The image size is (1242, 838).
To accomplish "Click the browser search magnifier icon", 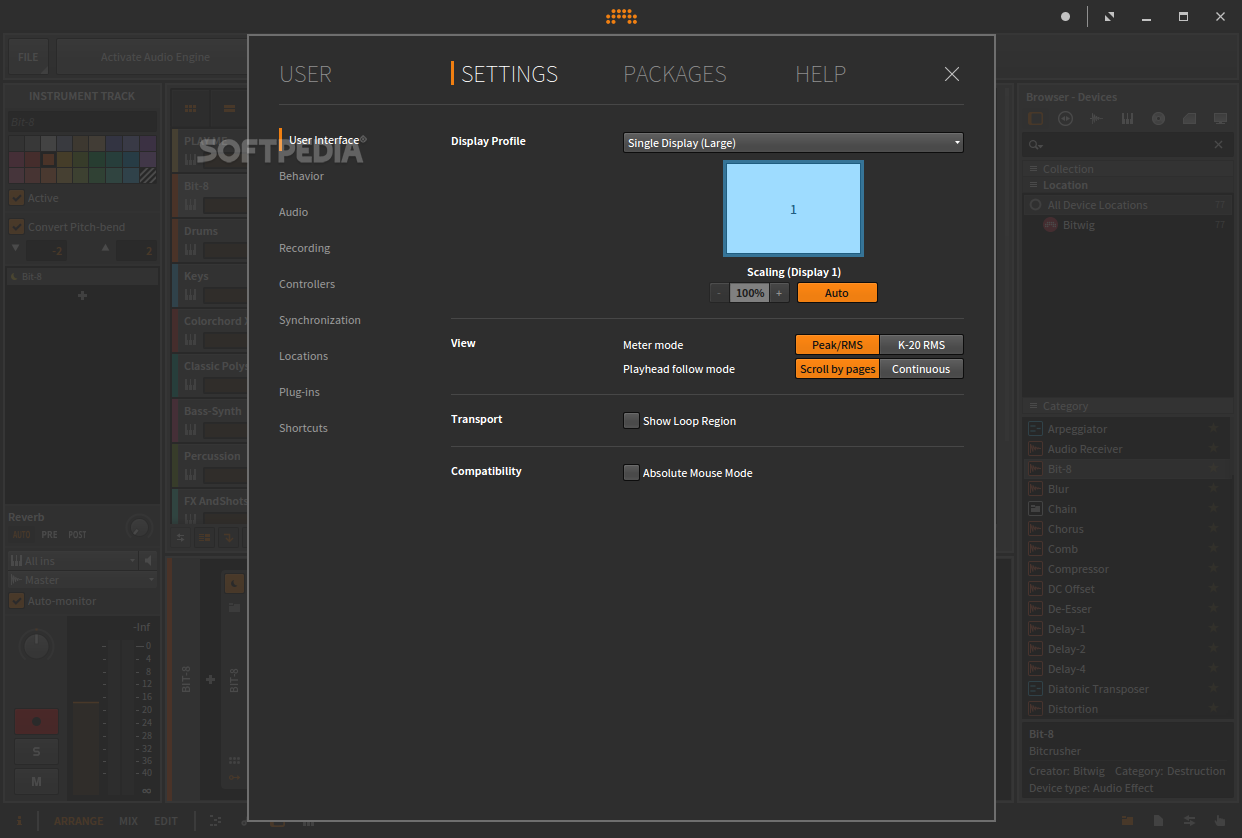I will click(1037, 145).
